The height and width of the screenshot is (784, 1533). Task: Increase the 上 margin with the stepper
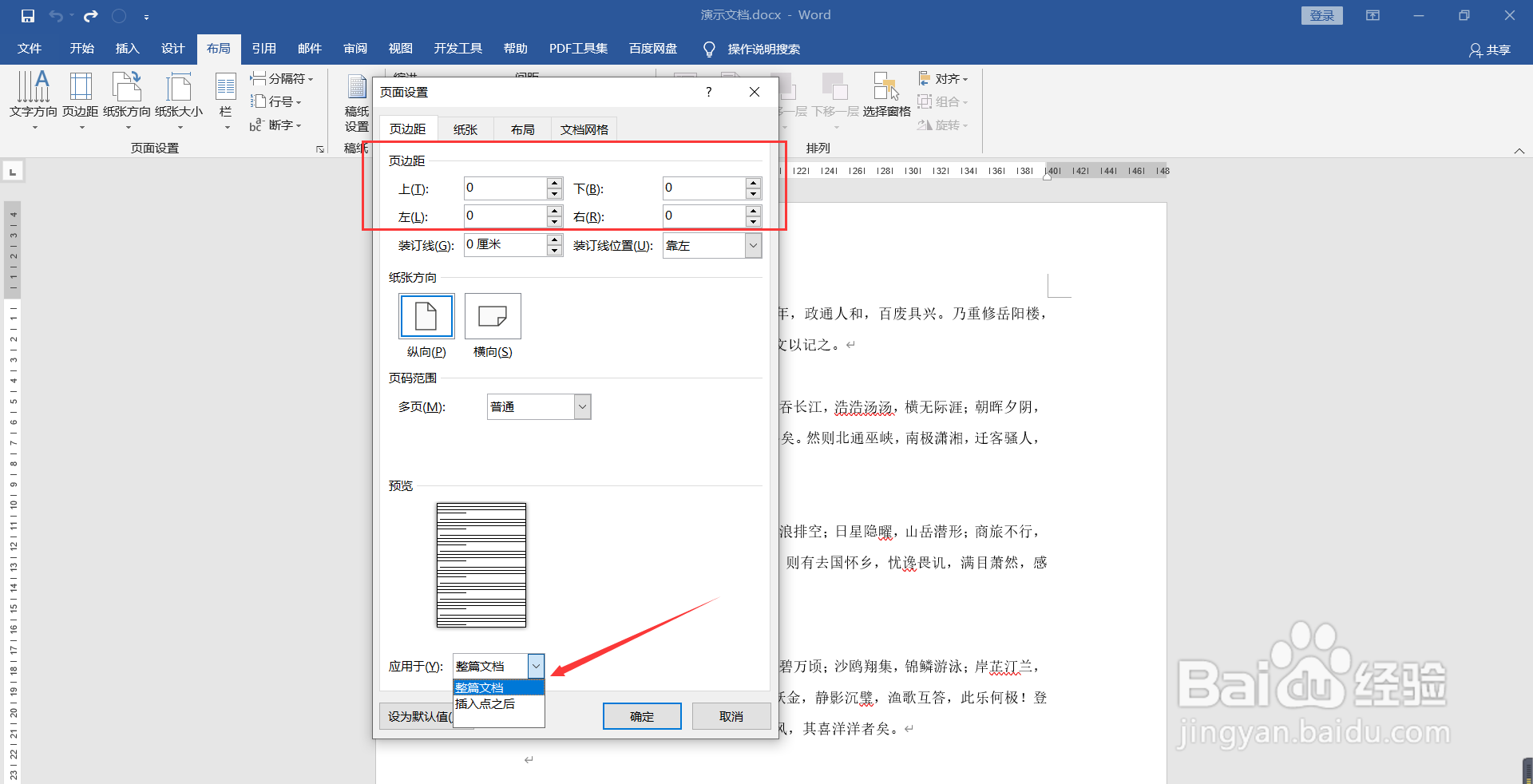click(554, 184)
